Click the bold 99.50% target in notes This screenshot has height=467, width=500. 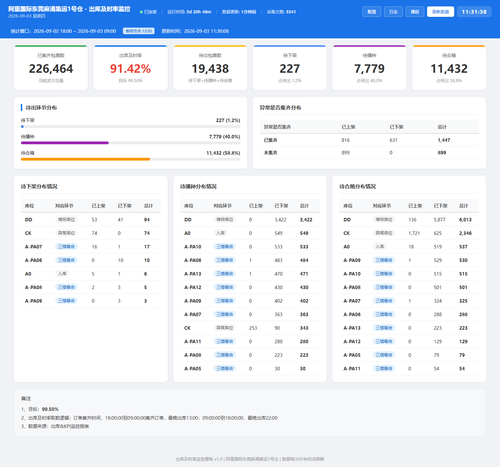[50, 409]
